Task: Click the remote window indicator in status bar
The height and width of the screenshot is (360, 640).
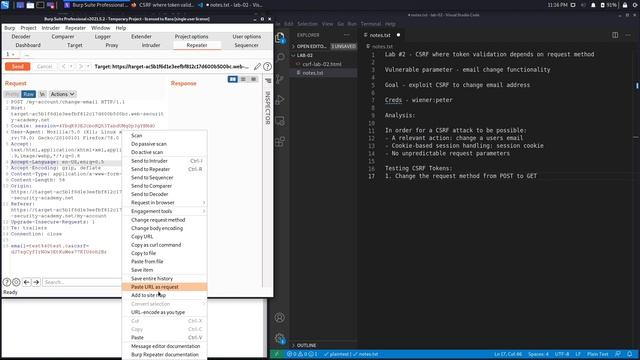Action: tap(277, 354)
